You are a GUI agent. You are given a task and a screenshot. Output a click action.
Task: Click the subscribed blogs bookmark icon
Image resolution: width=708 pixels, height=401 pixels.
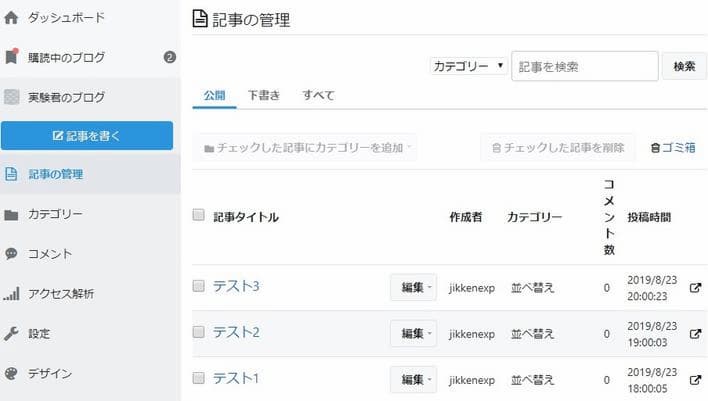click(x=11, y=56)
